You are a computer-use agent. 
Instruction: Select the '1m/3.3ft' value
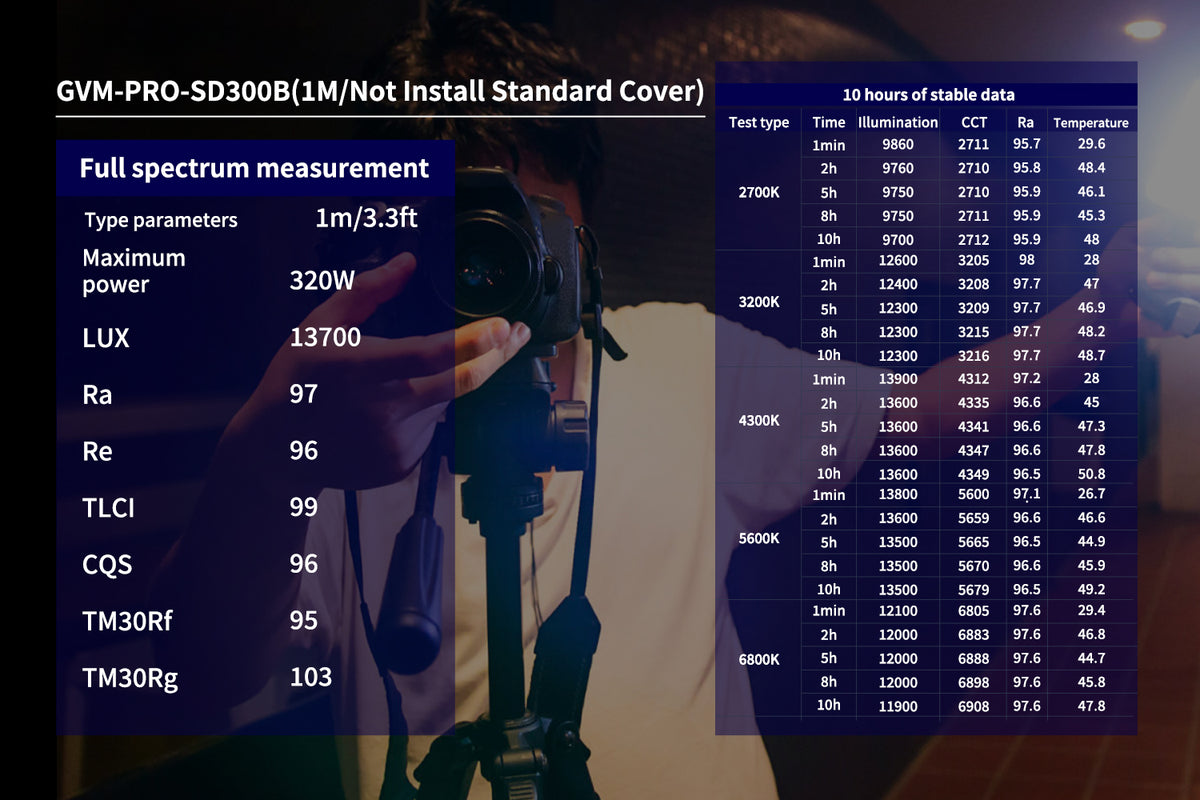(366, 218)
